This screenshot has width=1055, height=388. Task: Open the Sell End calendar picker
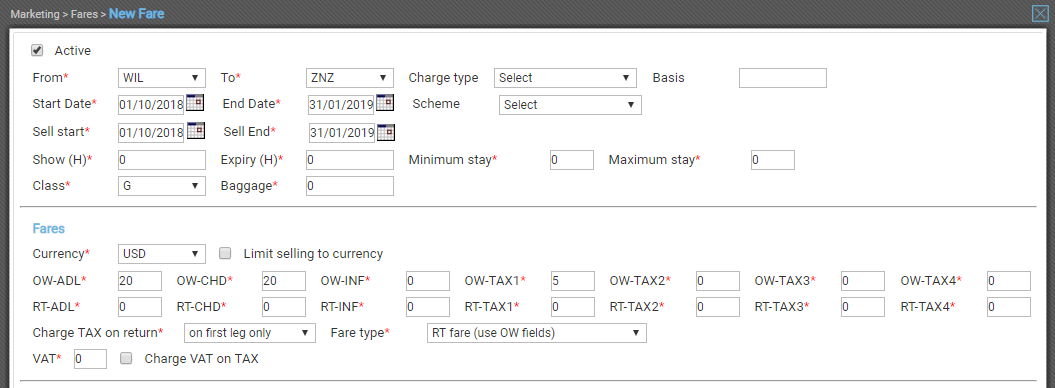click(386, 132)
